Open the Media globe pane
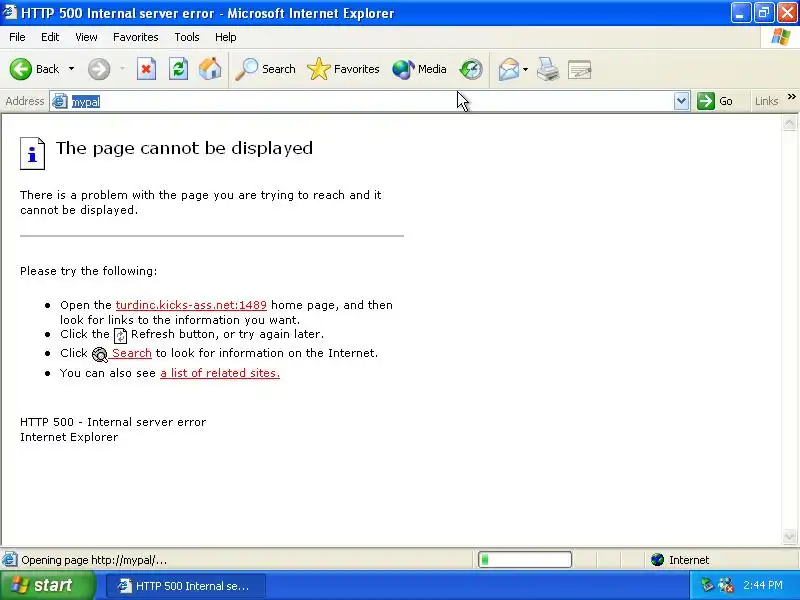800x600 pixels. (419, 69)
